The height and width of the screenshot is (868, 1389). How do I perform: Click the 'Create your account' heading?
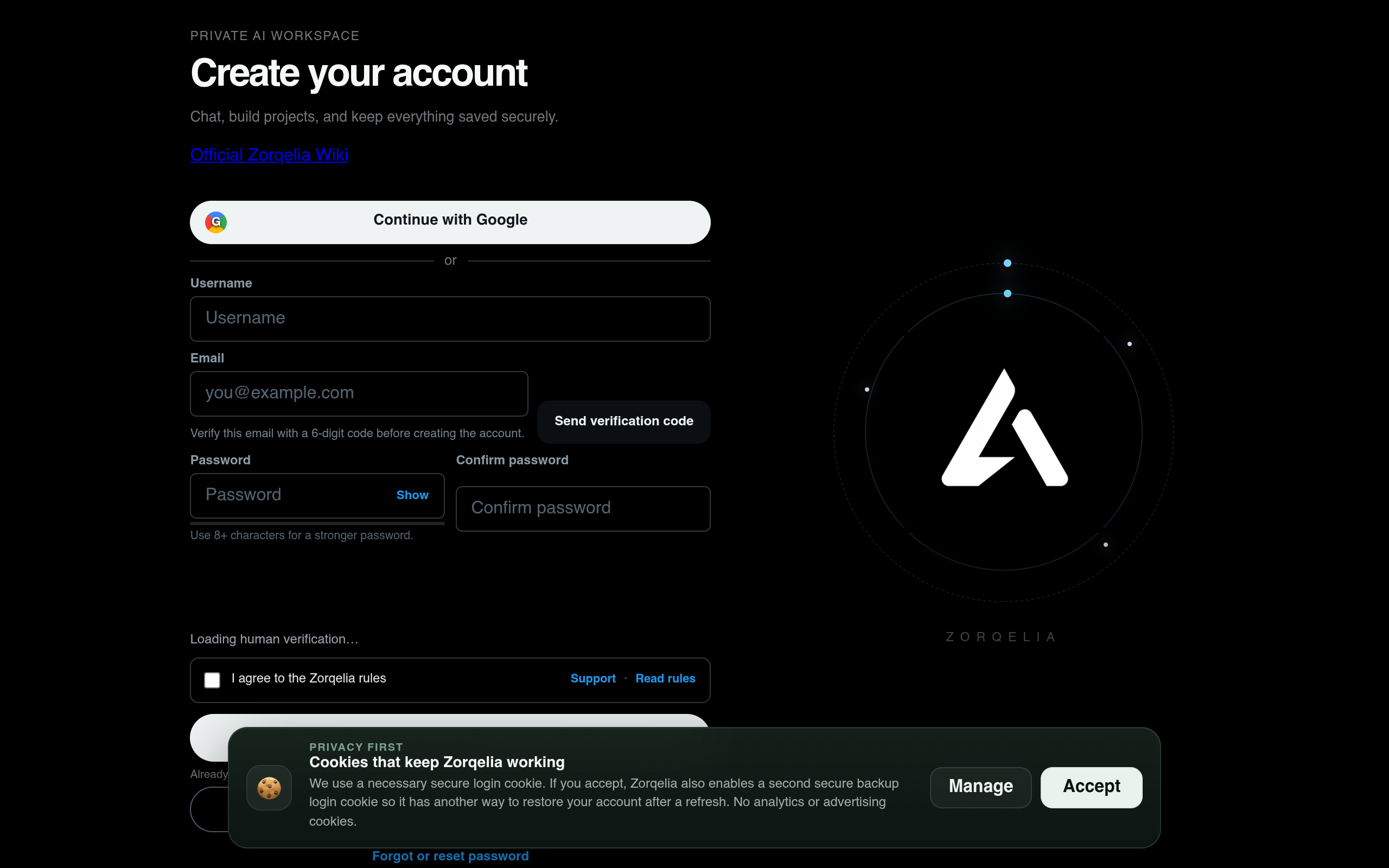(359, 73)
